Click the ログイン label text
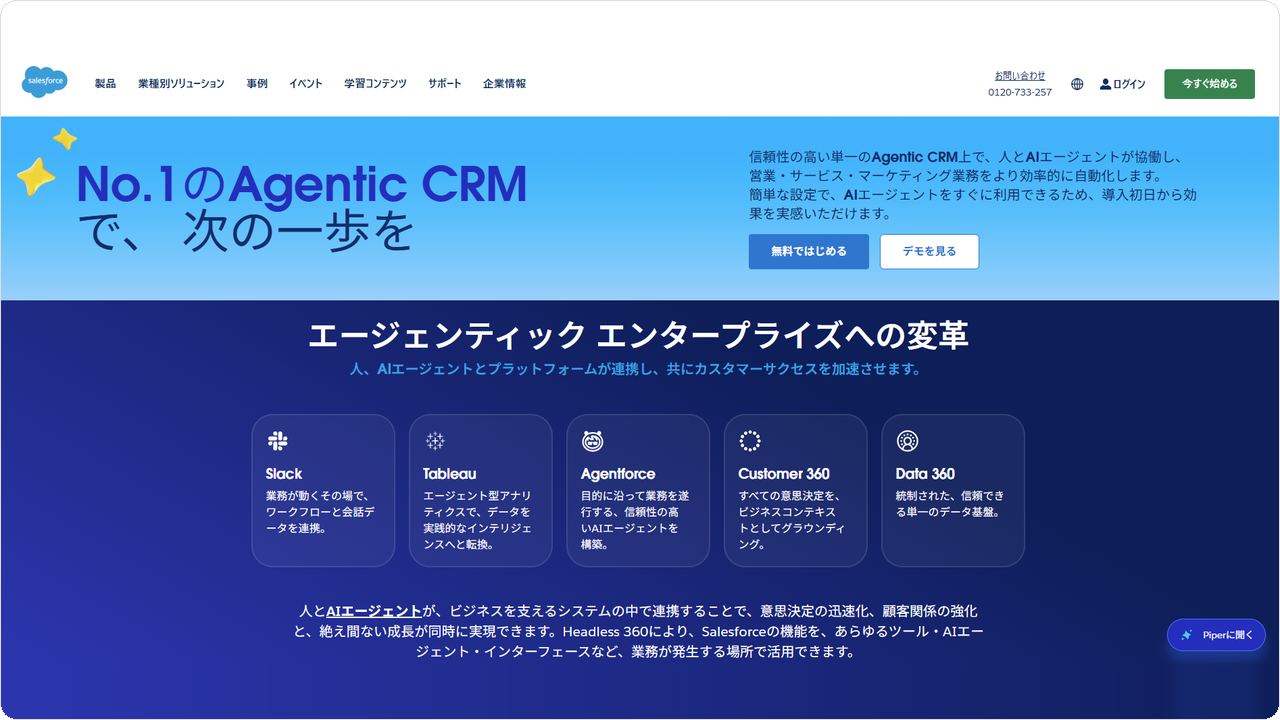1280x720 pixels. [1129, 84]
